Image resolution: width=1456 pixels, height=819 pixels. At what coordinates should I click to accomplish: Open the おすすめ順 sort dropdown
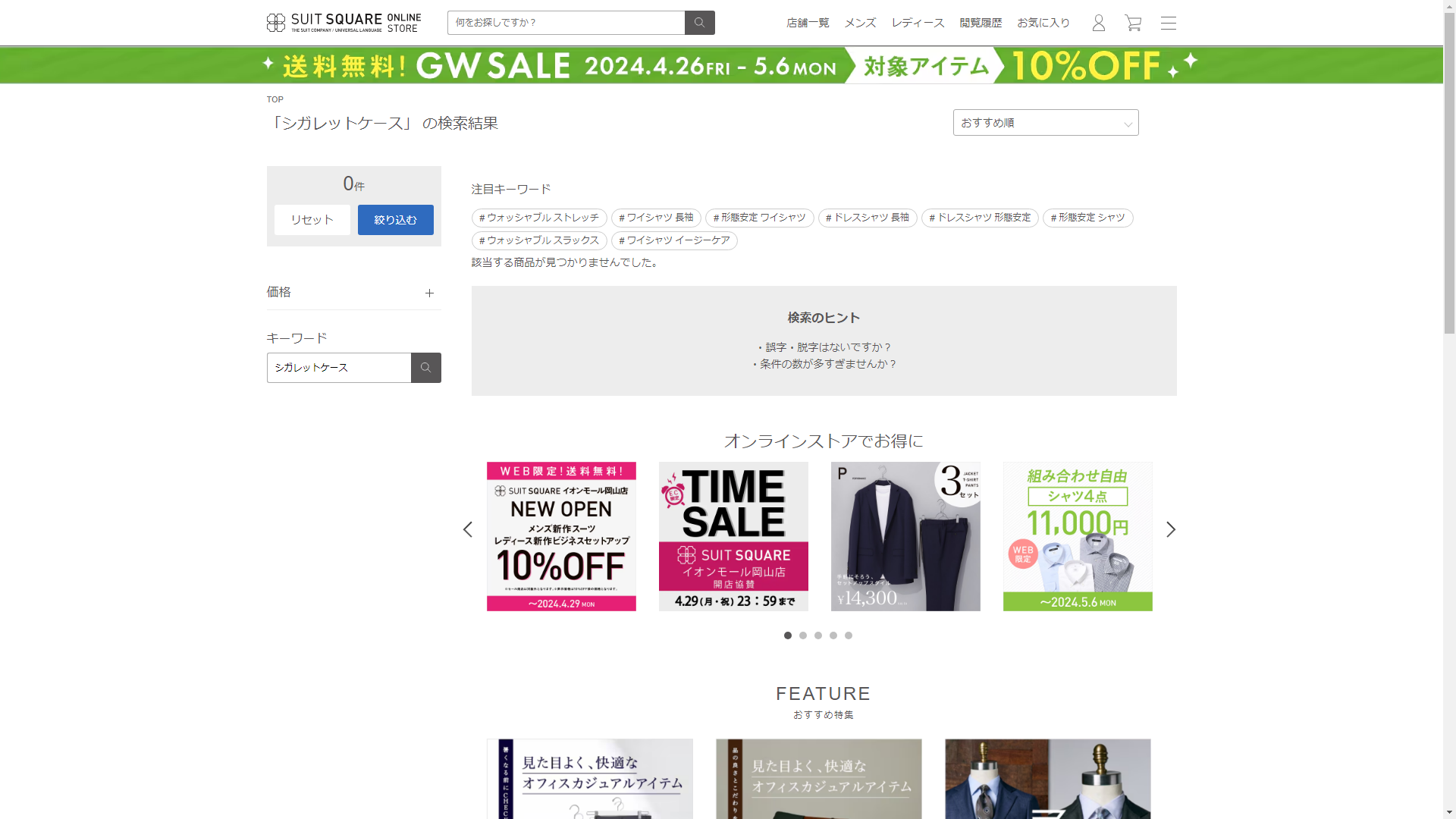click(x=1045, y=123)
